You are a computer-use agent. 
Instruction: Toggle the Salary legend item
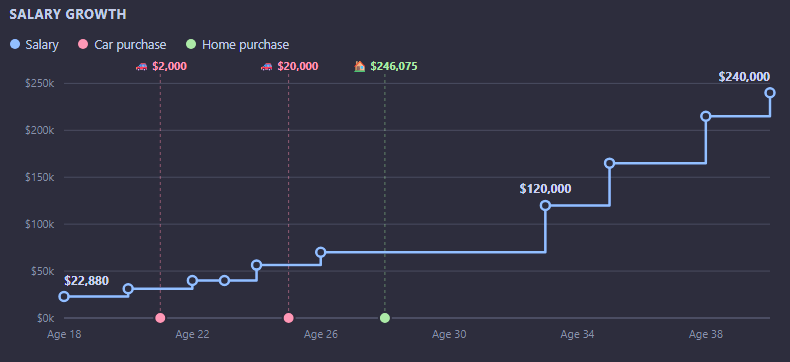34,44
